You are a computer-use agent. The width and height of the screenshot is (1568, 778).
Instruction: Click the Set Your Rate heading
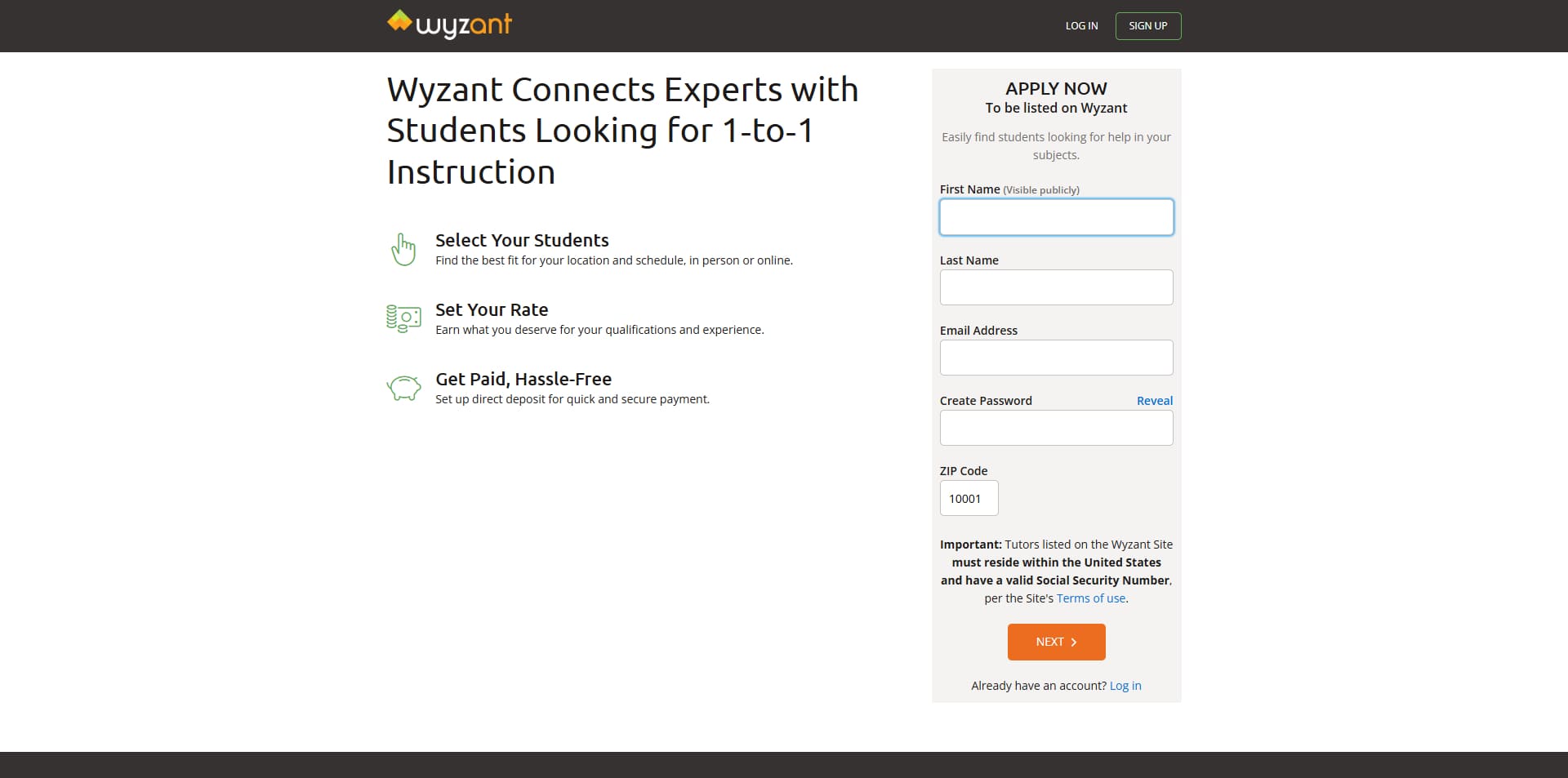[492, 309]
